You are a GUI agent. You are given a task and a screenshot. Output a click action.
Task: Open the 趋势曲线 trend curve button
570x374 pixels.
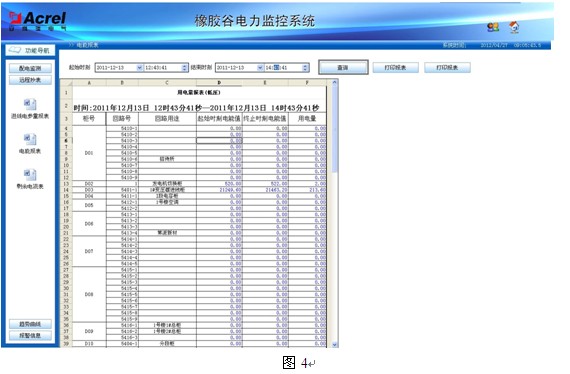[x=30, y=324]
